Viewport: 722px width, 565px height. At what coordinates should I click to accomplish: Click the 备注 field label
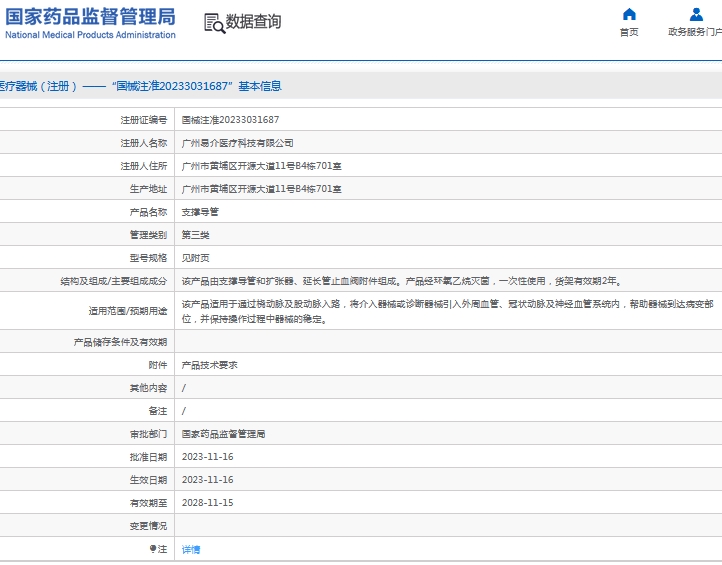click(x=157, y=411)
